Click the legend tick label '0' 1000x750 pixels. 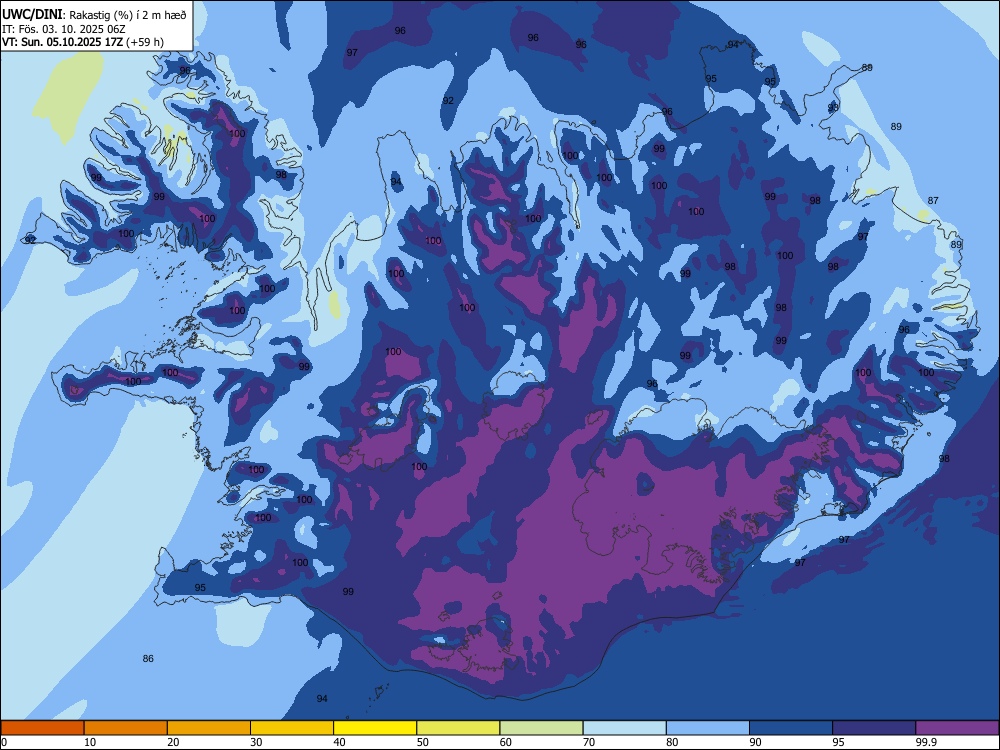coord(4,742)
